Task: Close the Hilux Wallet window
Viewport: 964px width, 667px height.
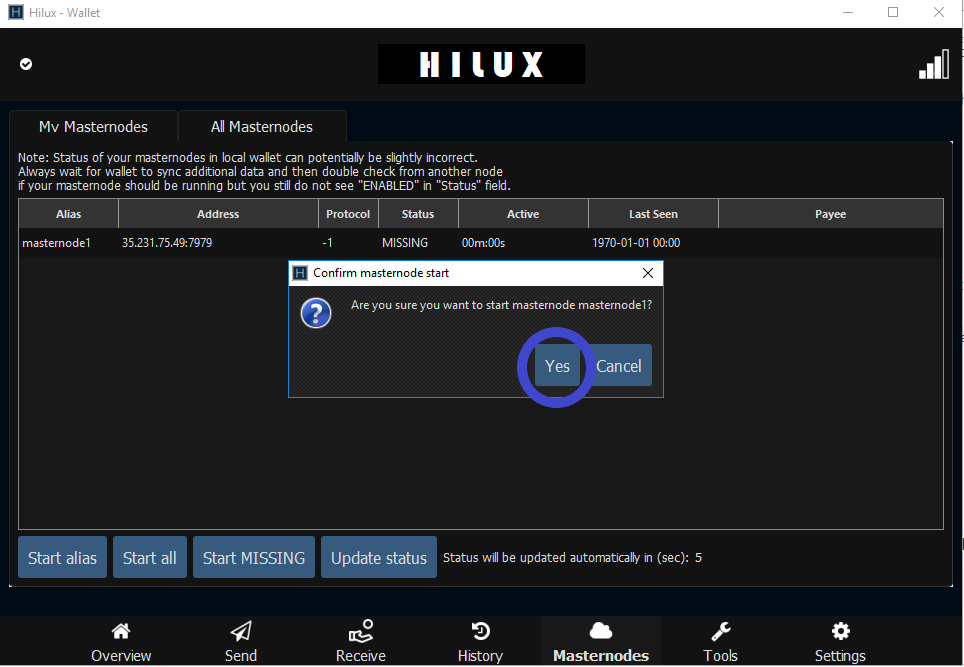Action: 939,12
